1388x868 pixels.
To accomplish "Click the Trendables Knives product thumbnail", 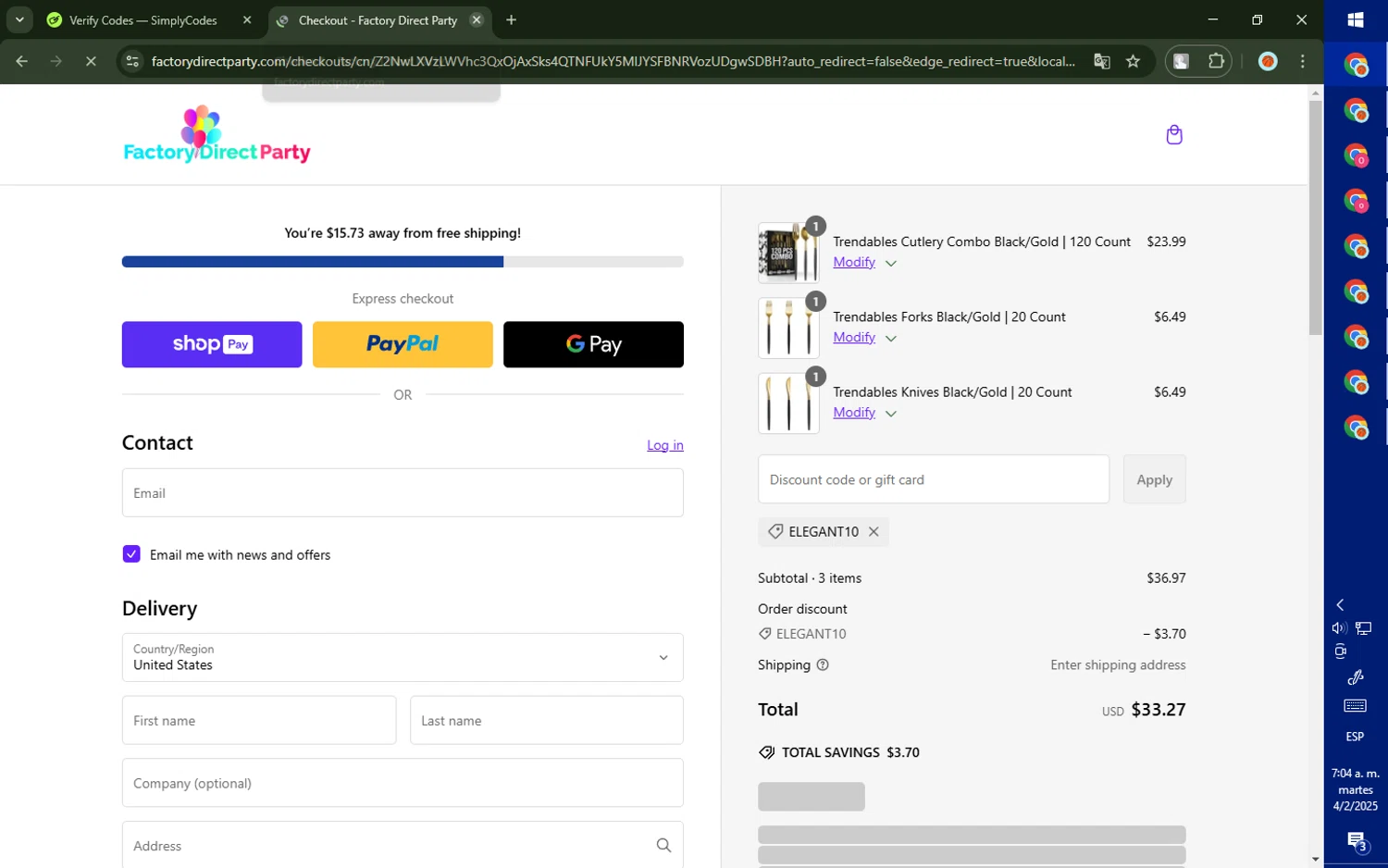I will 788,403.
